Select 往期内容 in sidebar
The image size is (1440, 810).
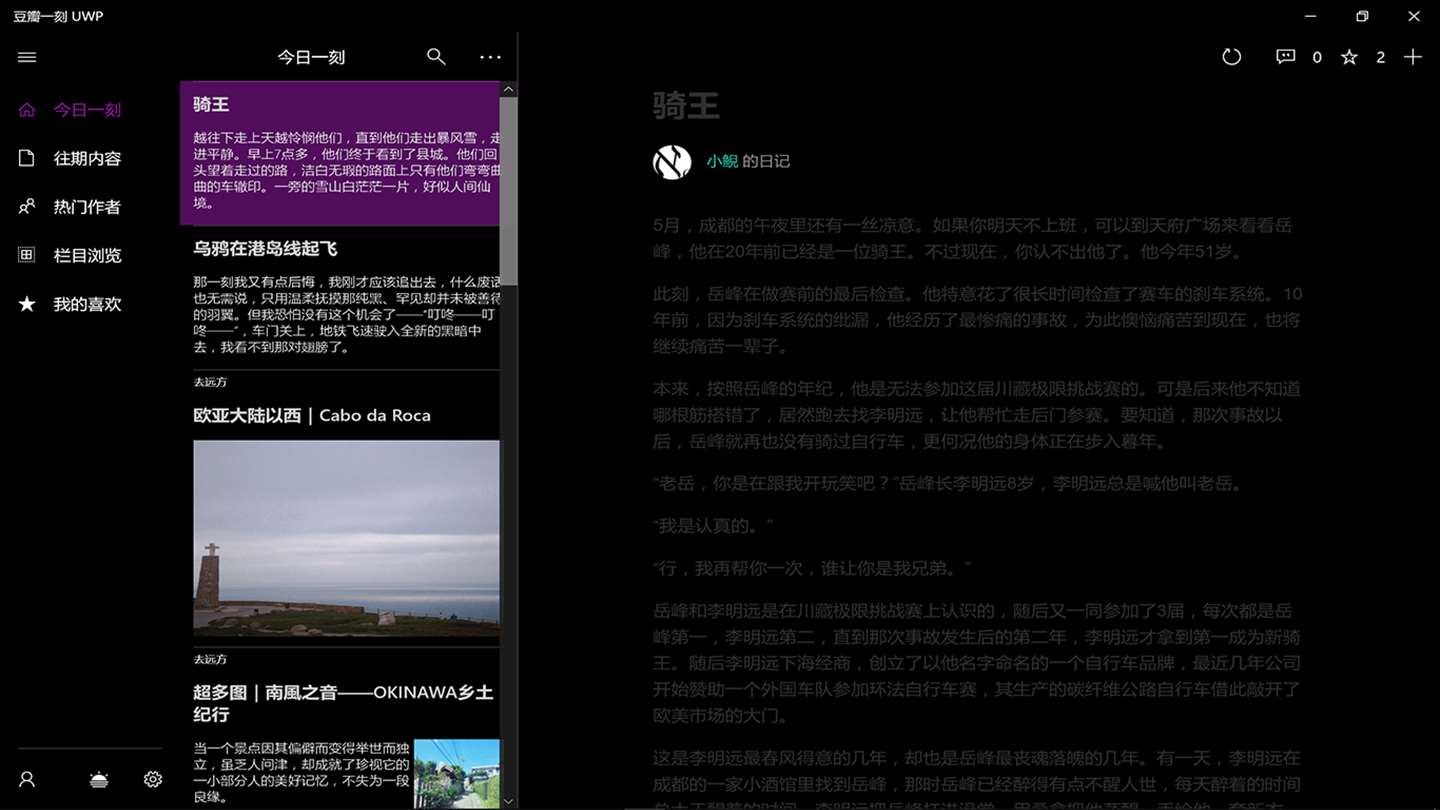click(x=87, y=158)
